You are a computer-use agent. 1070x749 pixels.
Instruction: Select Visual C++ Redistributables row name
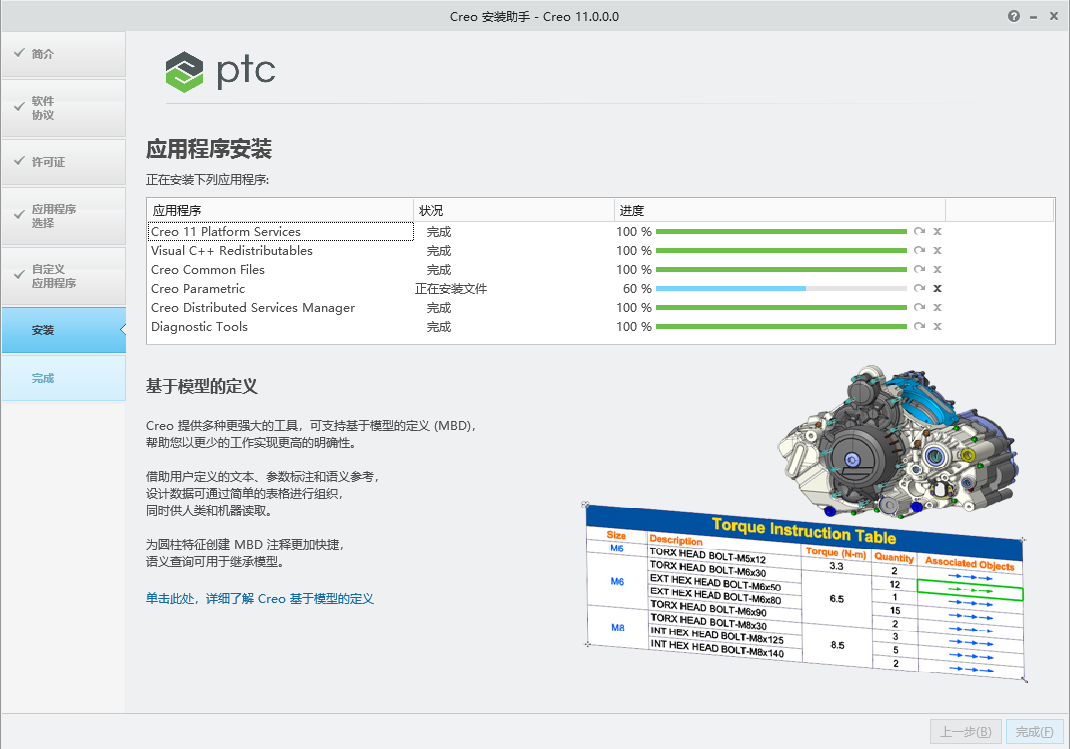(x=232, y=251)
